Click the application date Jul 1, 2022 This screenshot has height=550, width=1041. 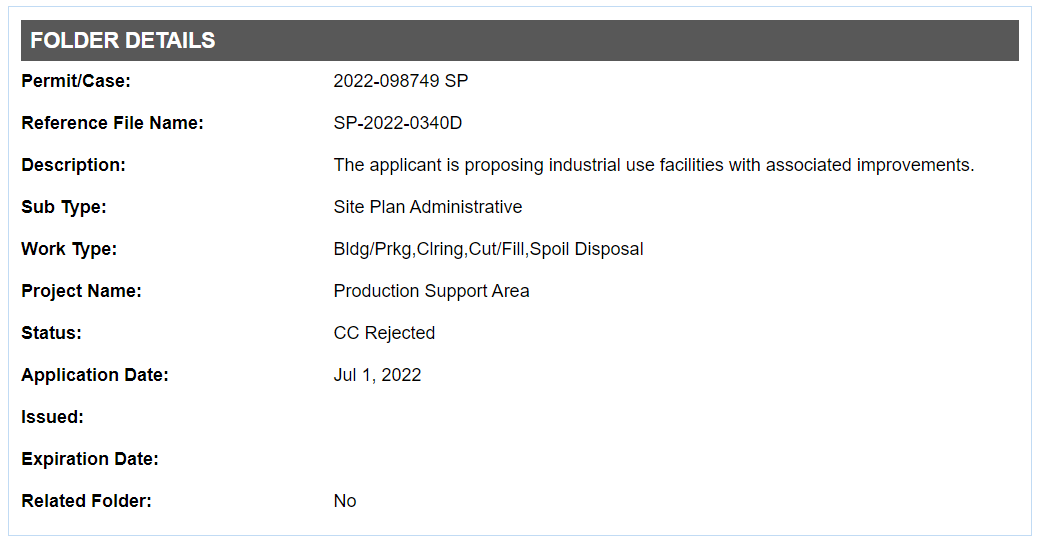click(x=377, y=375)
